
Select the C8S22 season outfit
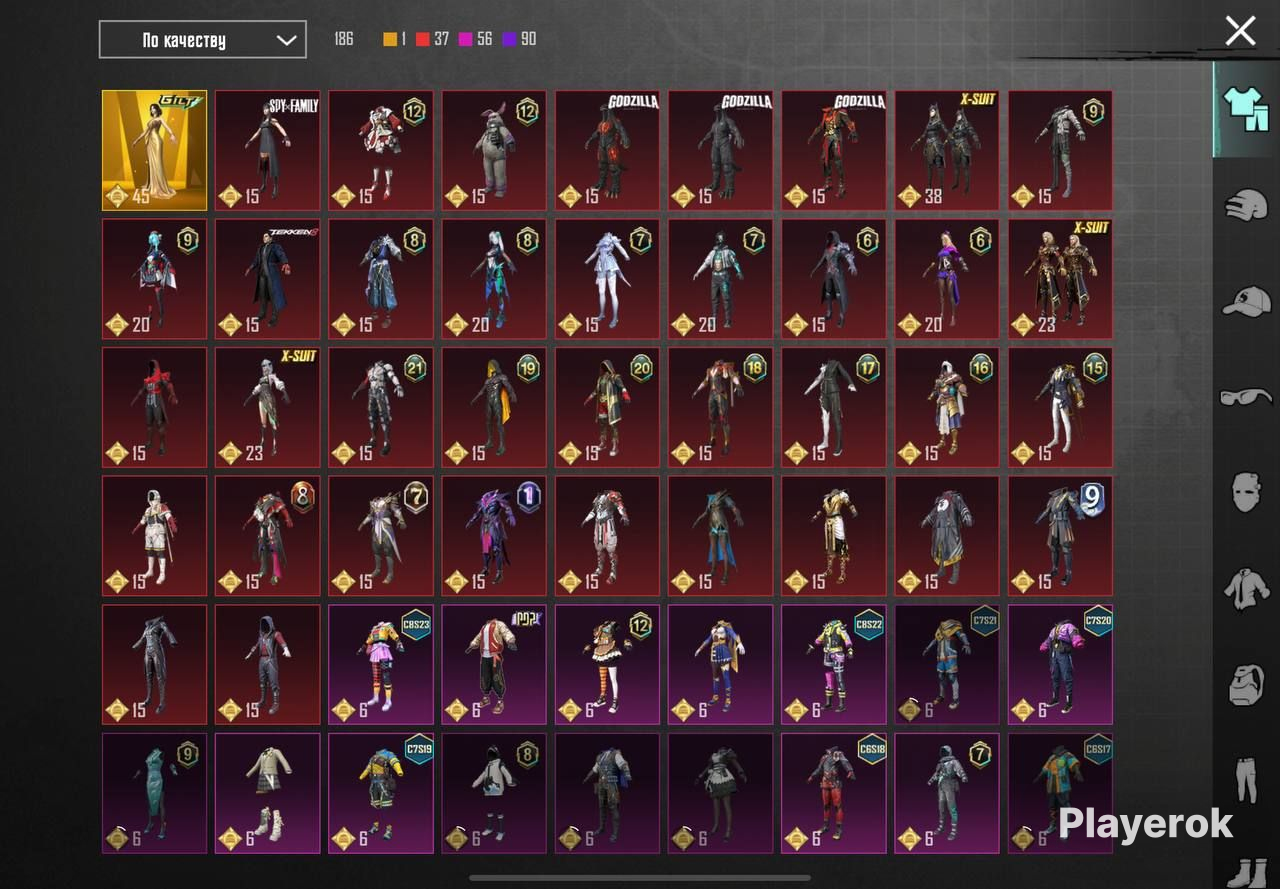(x=834, y=664)
